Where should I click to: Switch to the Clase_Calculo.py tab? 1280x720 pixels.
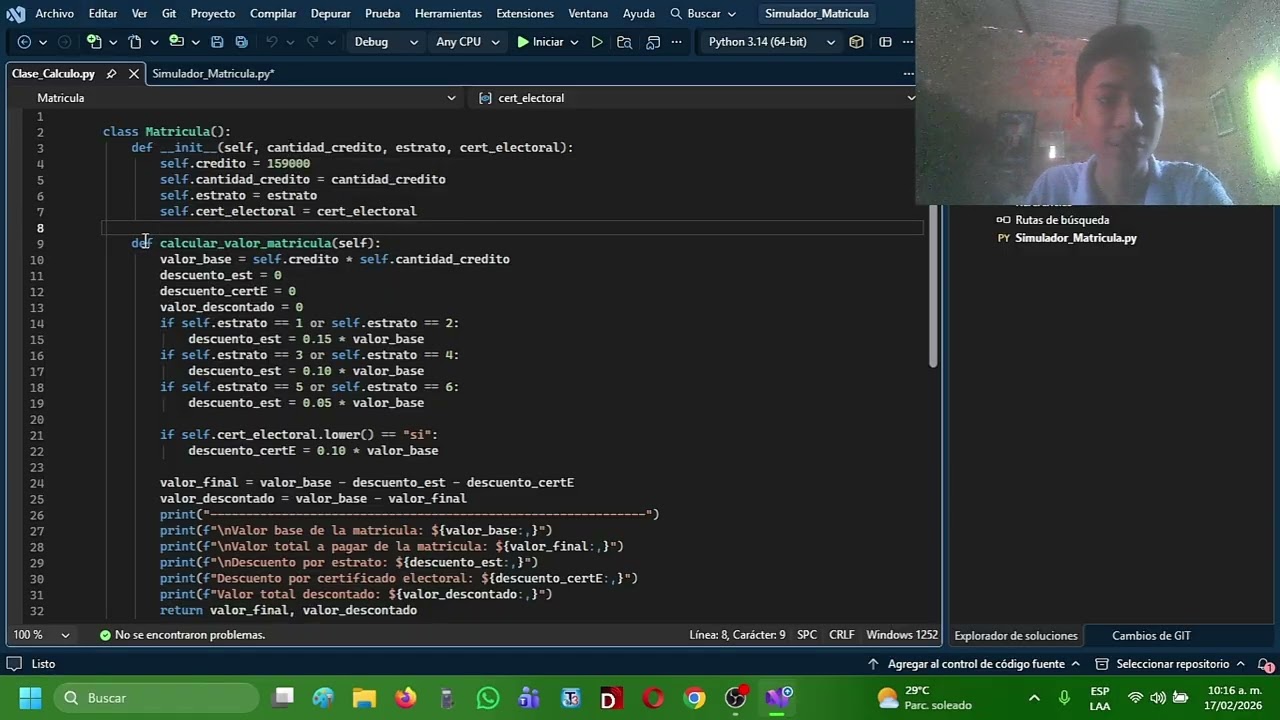pos(53,74)
